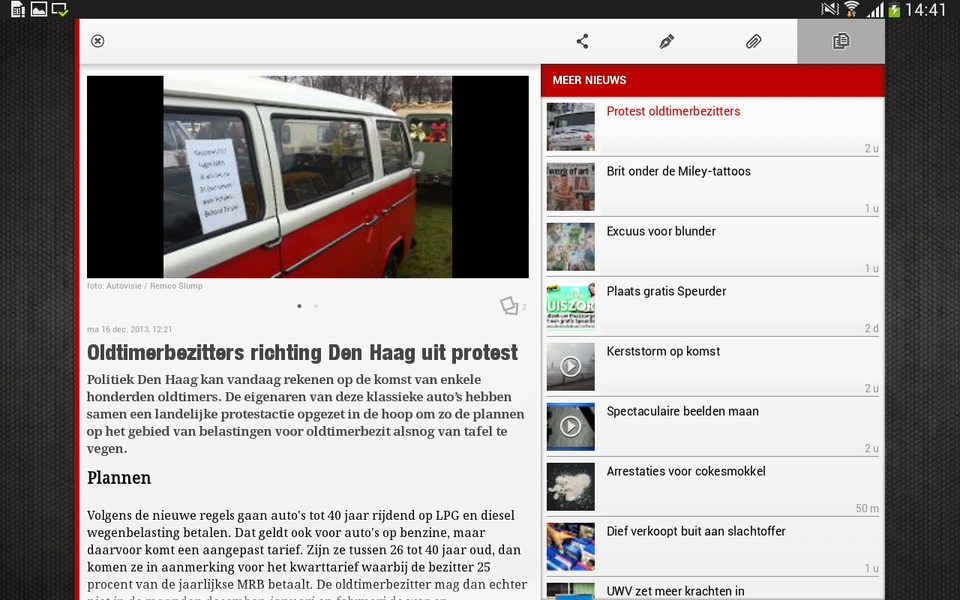Toggle the more news panel icon
Screen dimensions: 960x600
841,41
